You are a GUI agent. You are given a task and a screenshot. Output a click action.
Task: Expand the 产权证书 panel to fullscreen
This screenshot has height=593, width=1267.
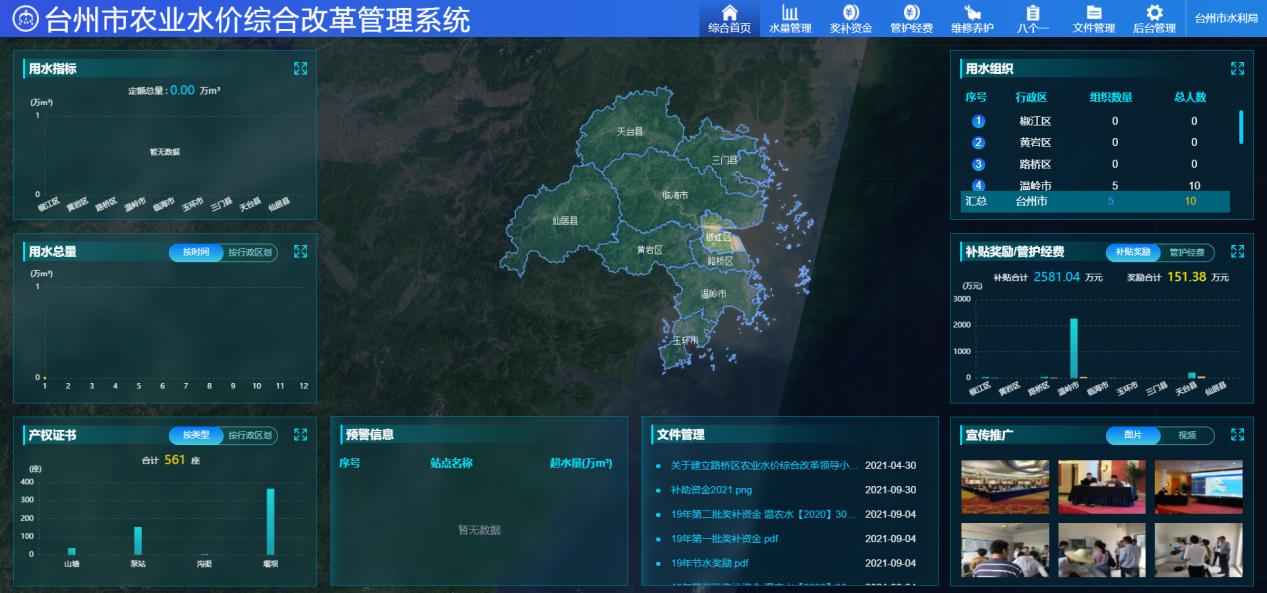[300, 435]
